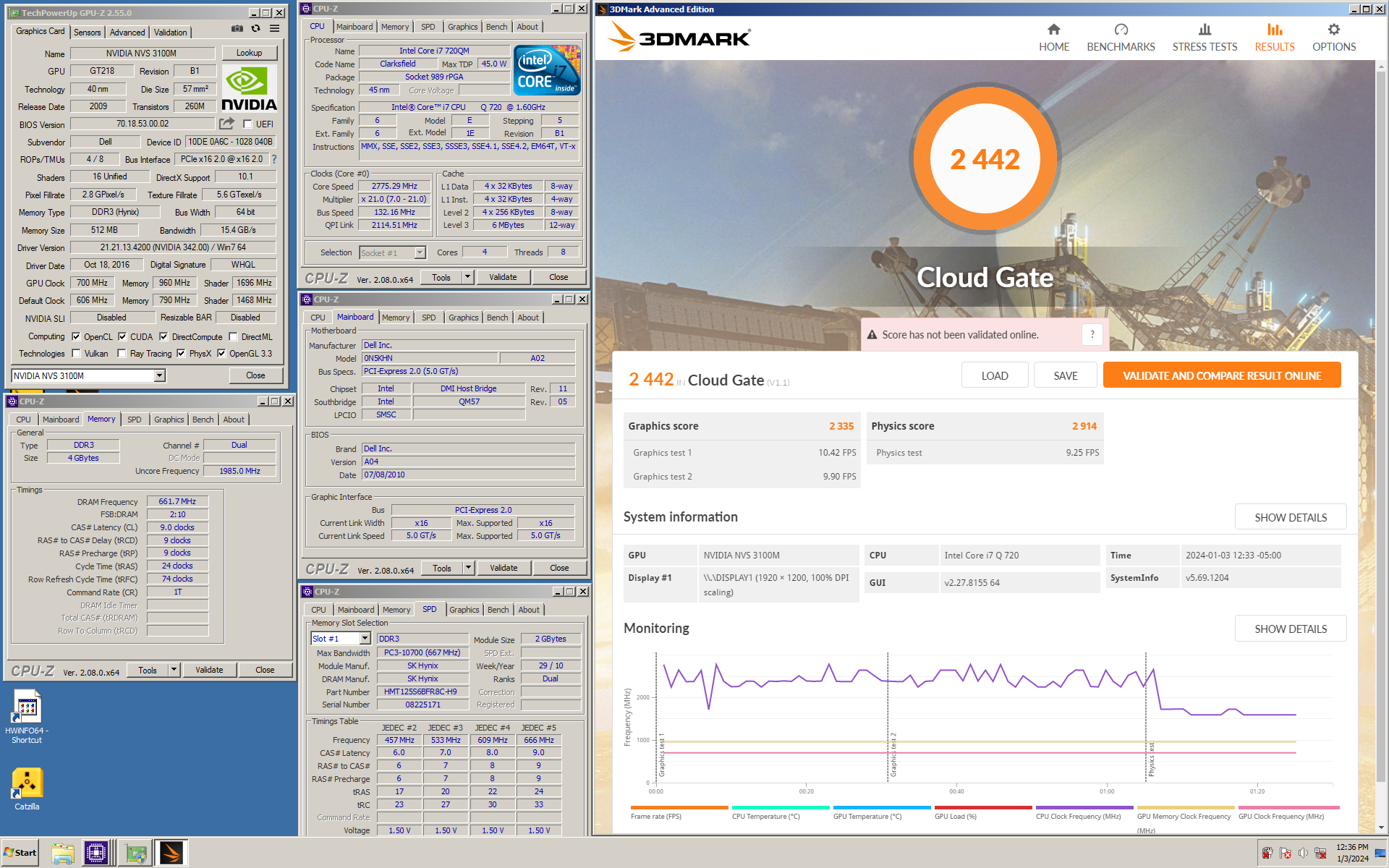Viewport: 1389px width, 868px height.
Task: Click the GPU Load (%) legend color bar
Action: point(983,807)
